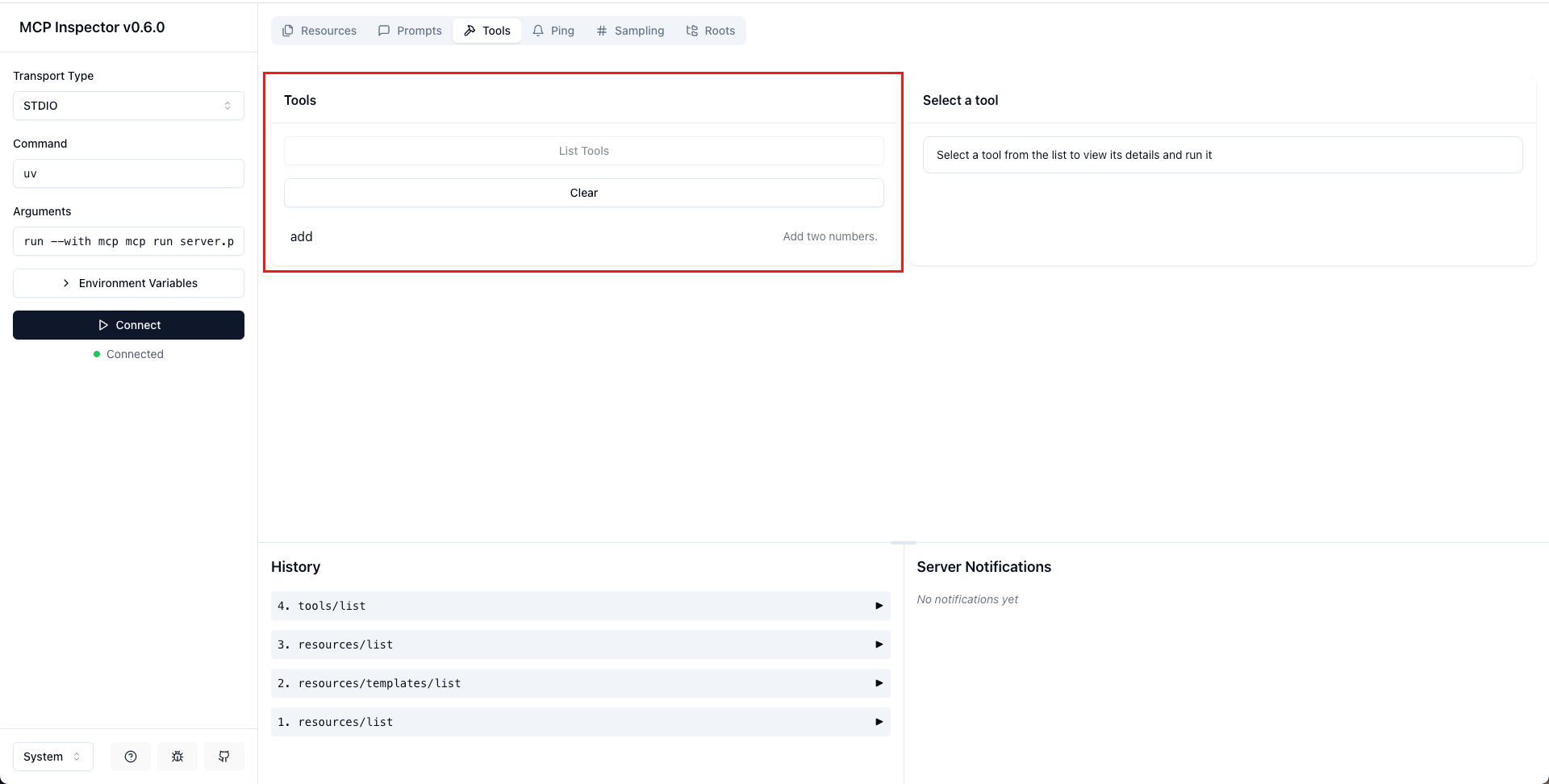Click the Clear button
1549x784 pixels.
(583, 193)
